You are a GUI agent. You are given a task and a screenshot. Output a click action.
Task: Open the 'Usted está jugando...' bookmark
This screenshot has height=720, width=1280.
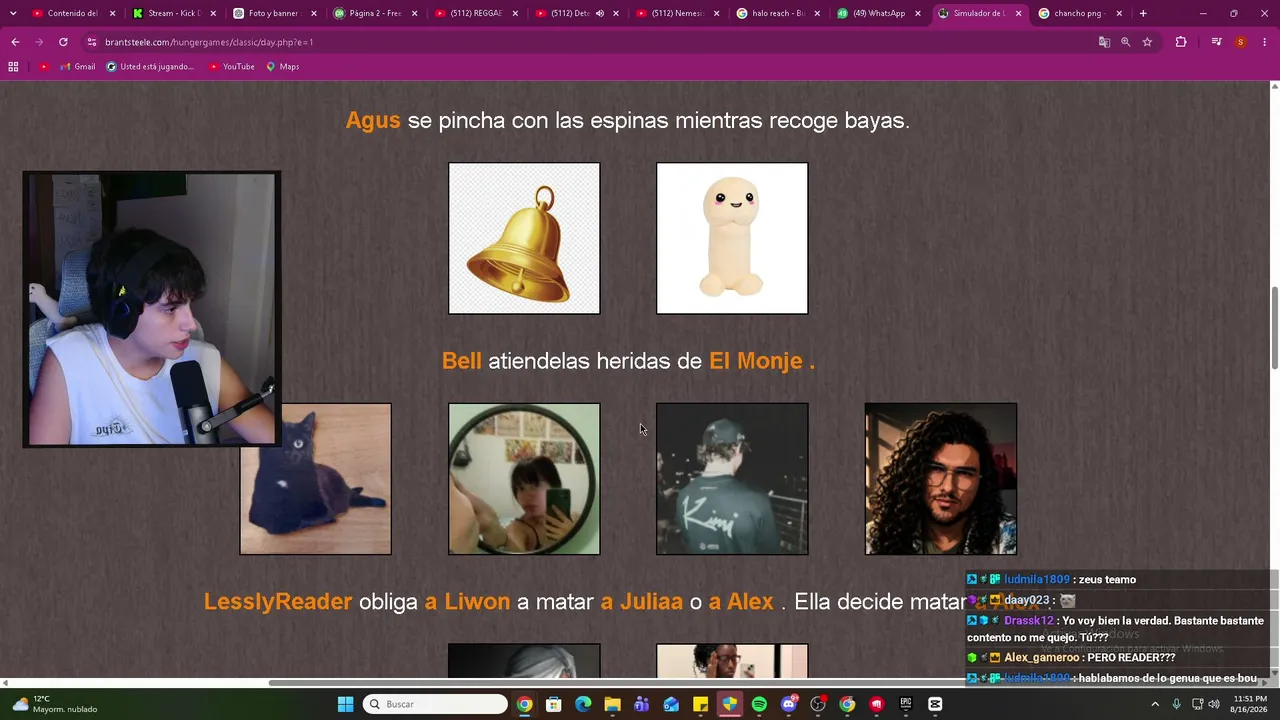point(150,67)
